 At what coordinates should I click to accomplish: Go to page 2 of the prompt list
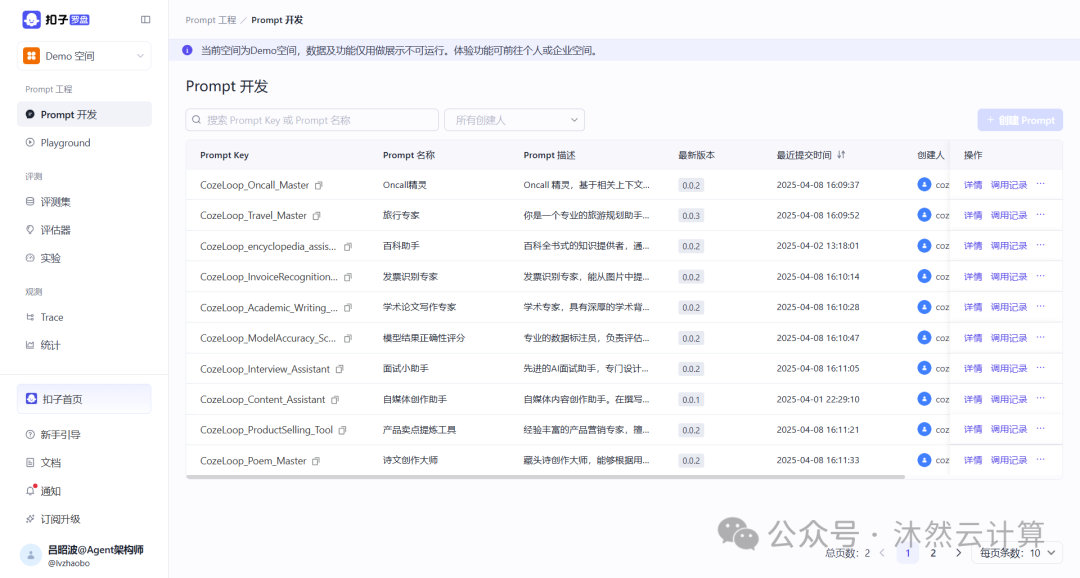[932, 552]
